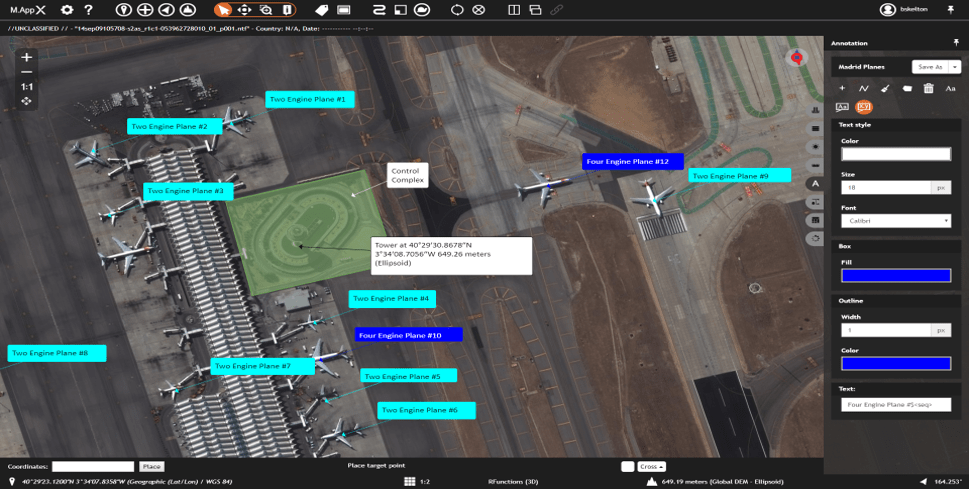
Task: Toggle the pointer select tool in toolbar
Action: point(225,9)
